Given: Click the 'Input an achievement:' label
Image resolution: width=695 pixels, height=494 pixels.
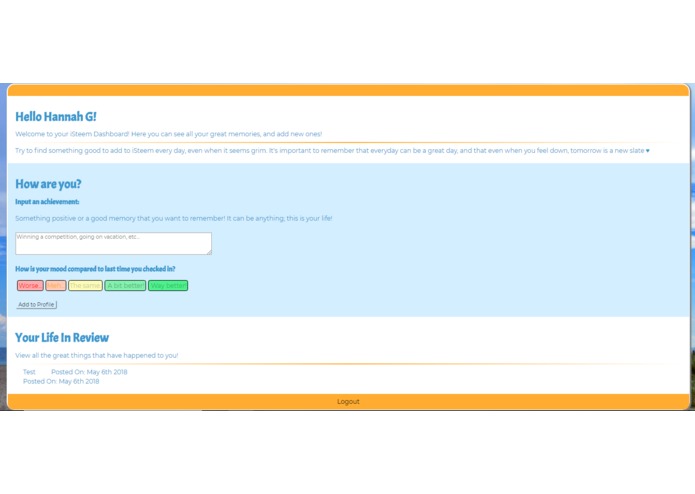Looking at the screenshot, I should [47, 202].
